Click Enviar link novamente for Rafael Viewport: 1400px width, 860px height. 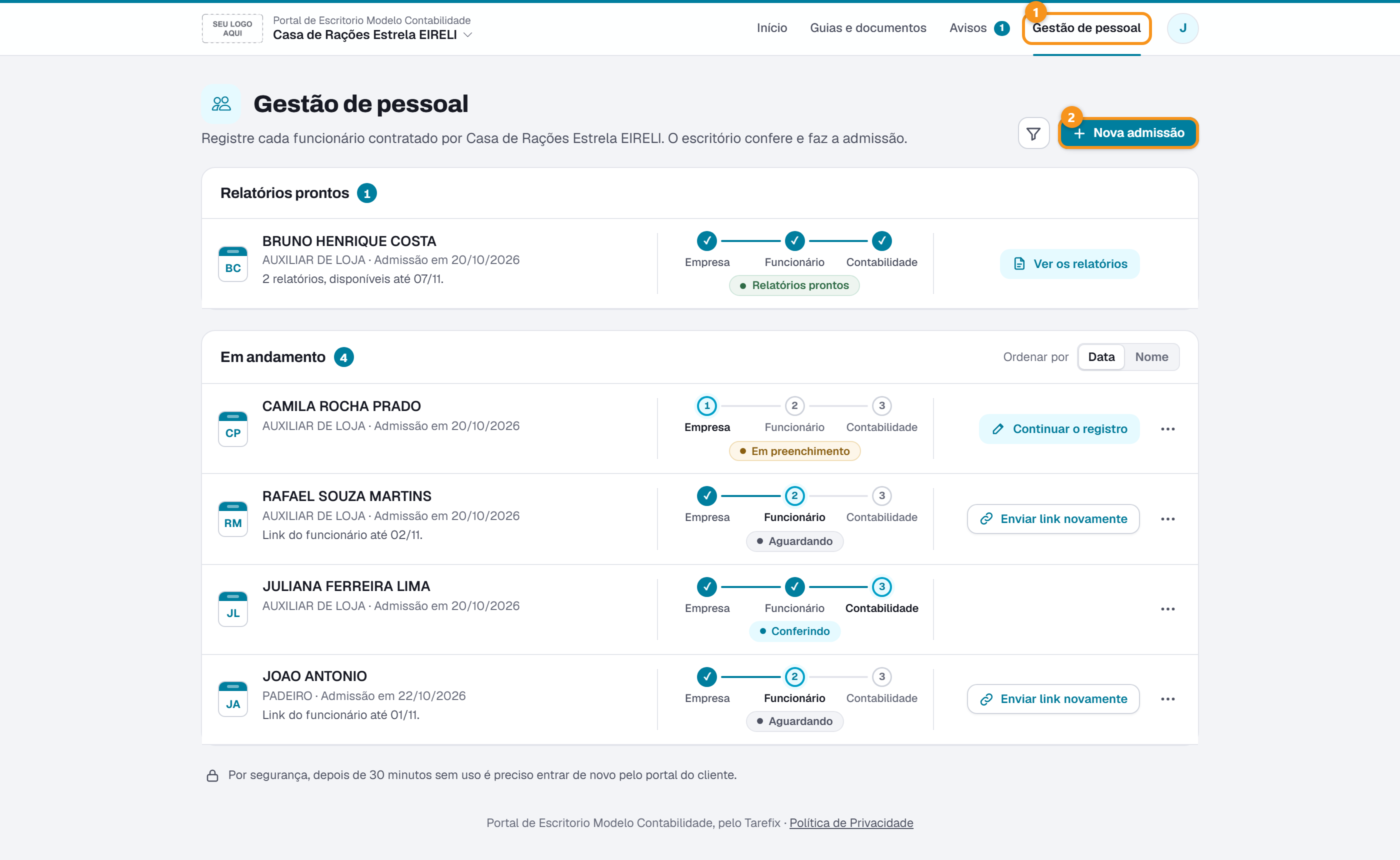tap(1053, 518)
